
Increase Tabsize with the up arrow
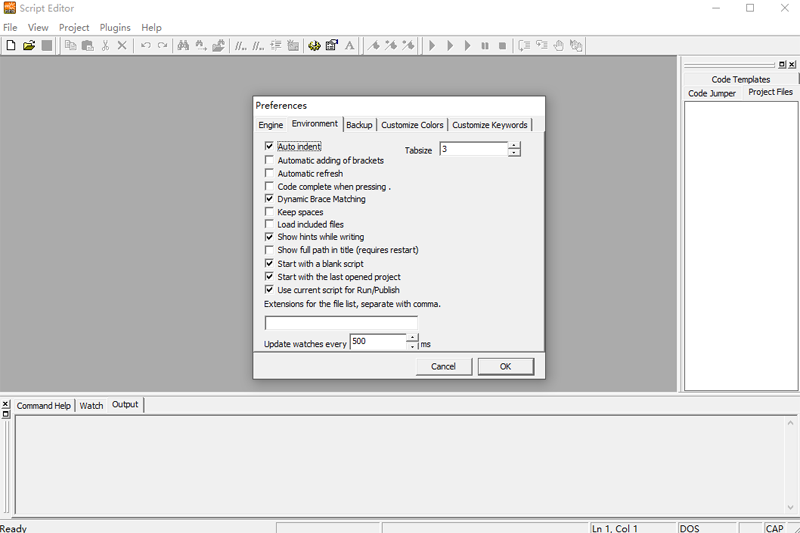[x=514, y=145]
